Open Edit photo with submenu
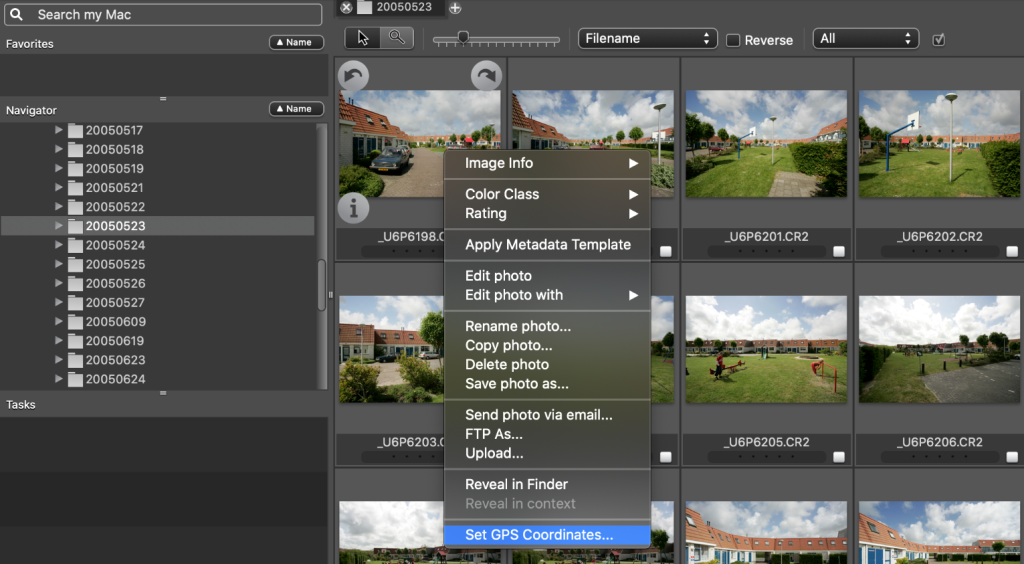This screenshot has width=1024, height=564. click(547, 295)
